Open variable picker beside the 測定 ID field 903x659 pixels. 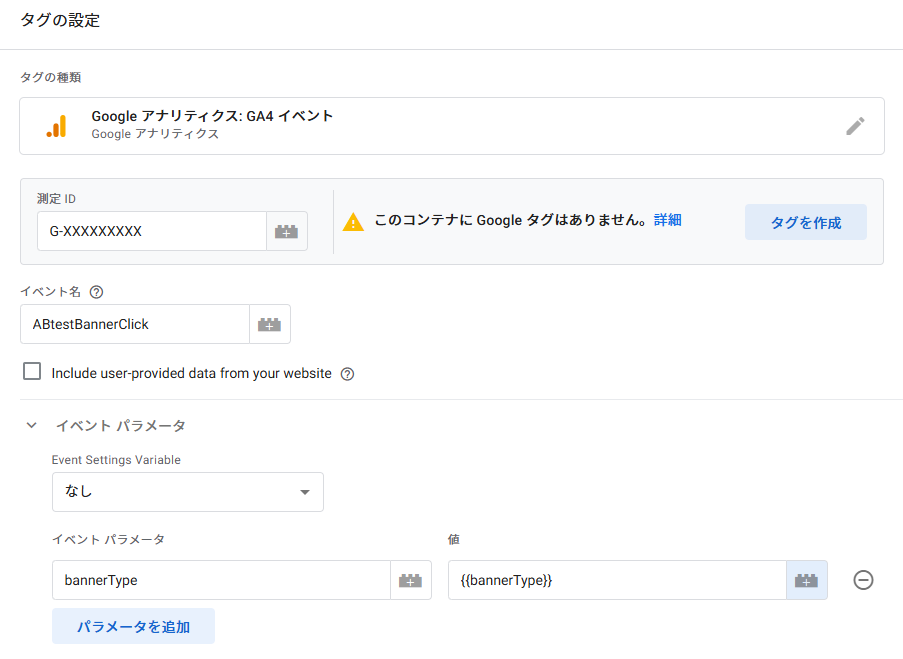(287, 231)
